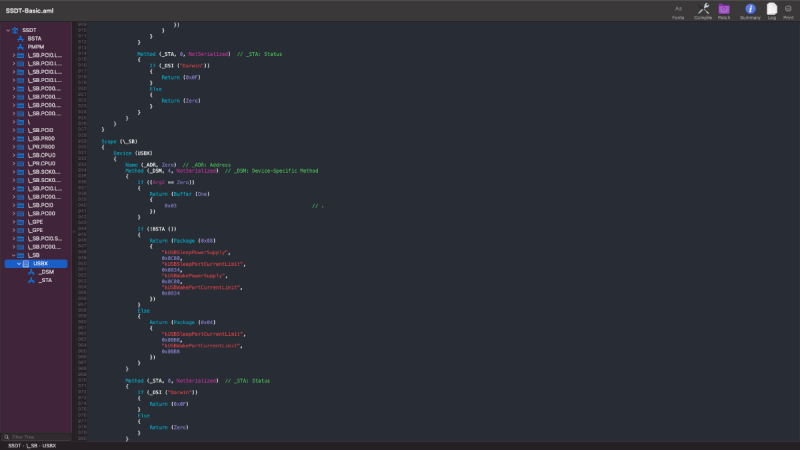Open the Patch window
Viewport: 800px width, 450px height.
(x=724, y=10)
